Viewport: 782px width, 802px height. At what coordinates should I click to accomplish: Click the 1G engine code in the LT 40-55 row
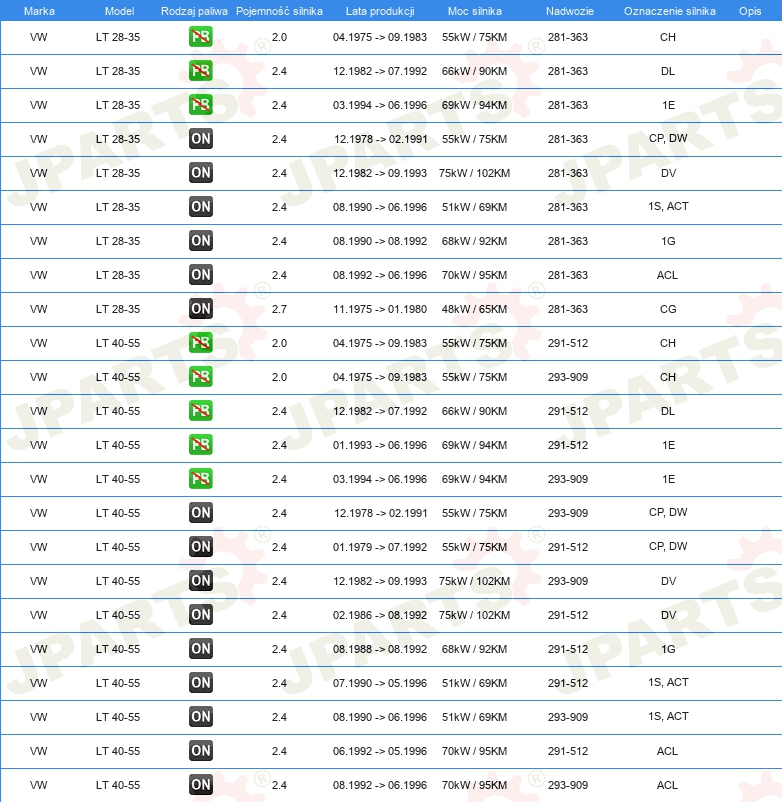coord(668,649)
